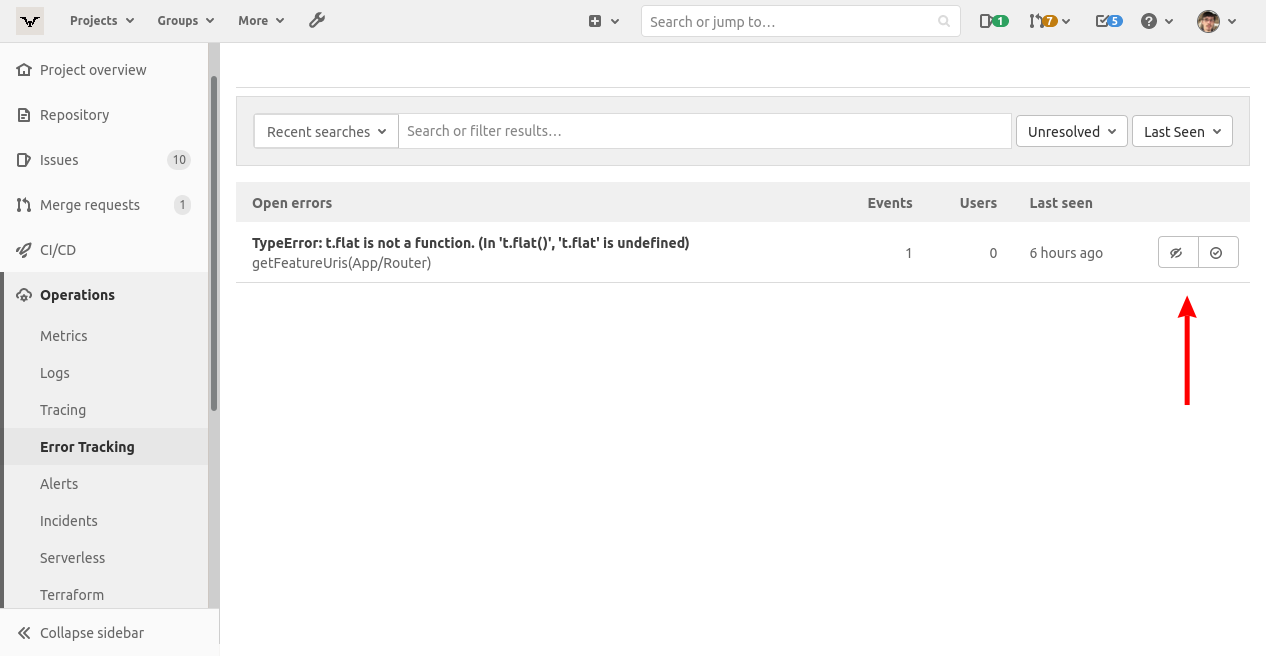Viewport: 1266px width, 656px height.
Task: Open the admin wrench icon in top bar
Action: pos(317,20)
